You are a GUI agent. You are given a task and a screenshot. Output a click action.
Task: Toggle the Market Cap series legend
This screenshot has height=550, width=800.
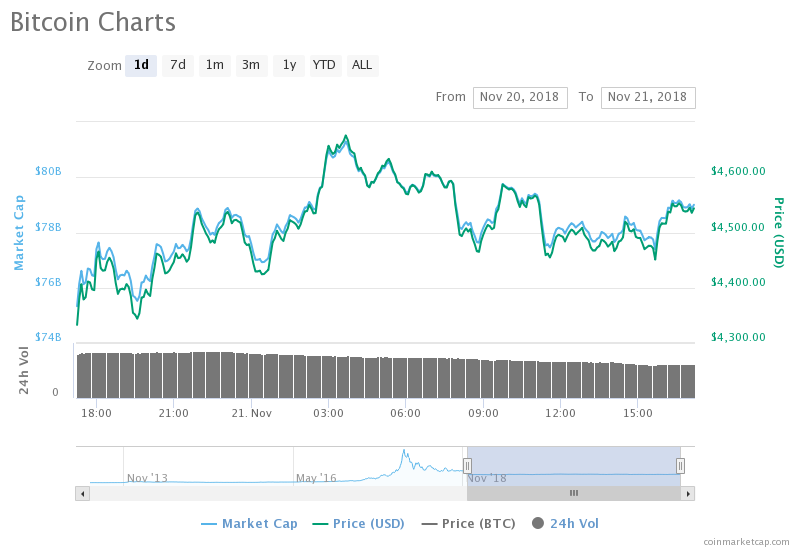pos(249,523)
